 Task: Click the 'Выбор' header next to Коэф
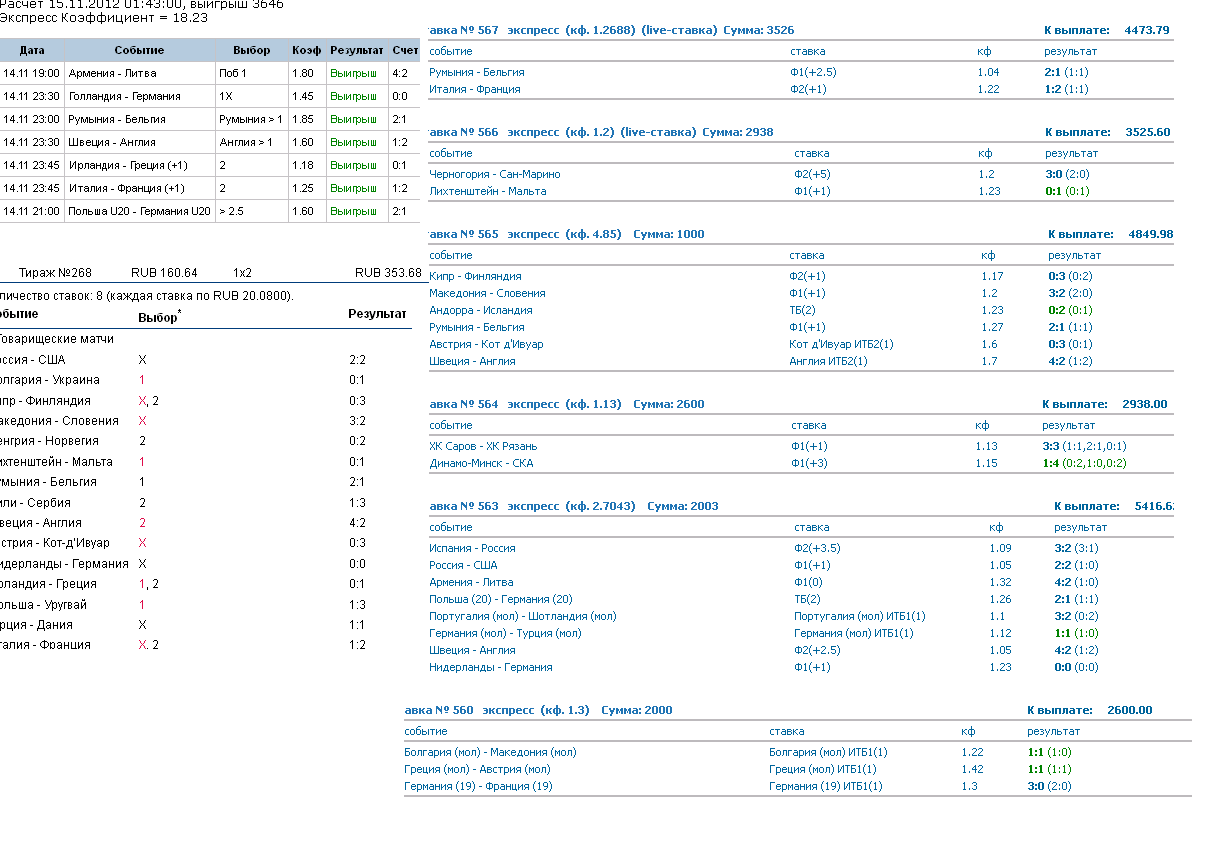(x=251, y=50)
